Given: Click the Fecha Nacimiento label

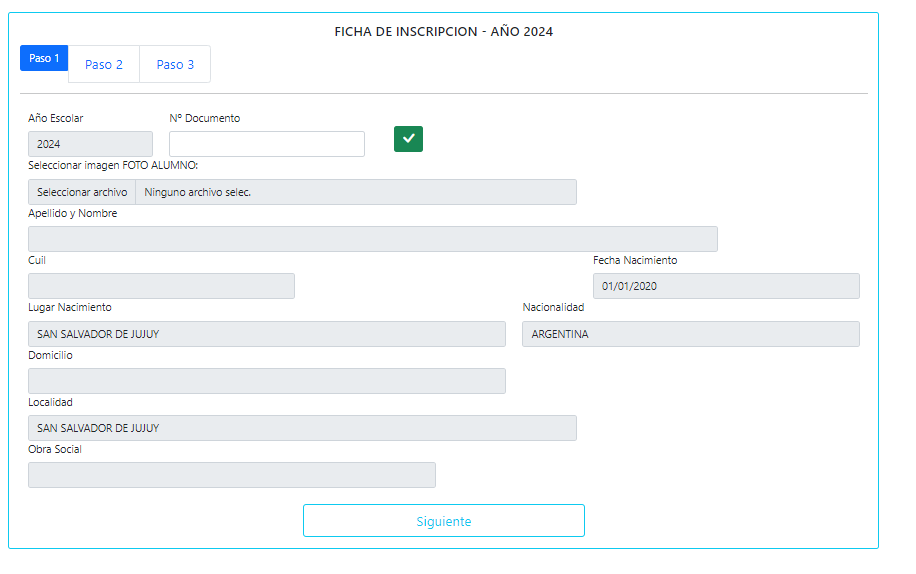Looking at the screenshot, I should tap(635, 260).
